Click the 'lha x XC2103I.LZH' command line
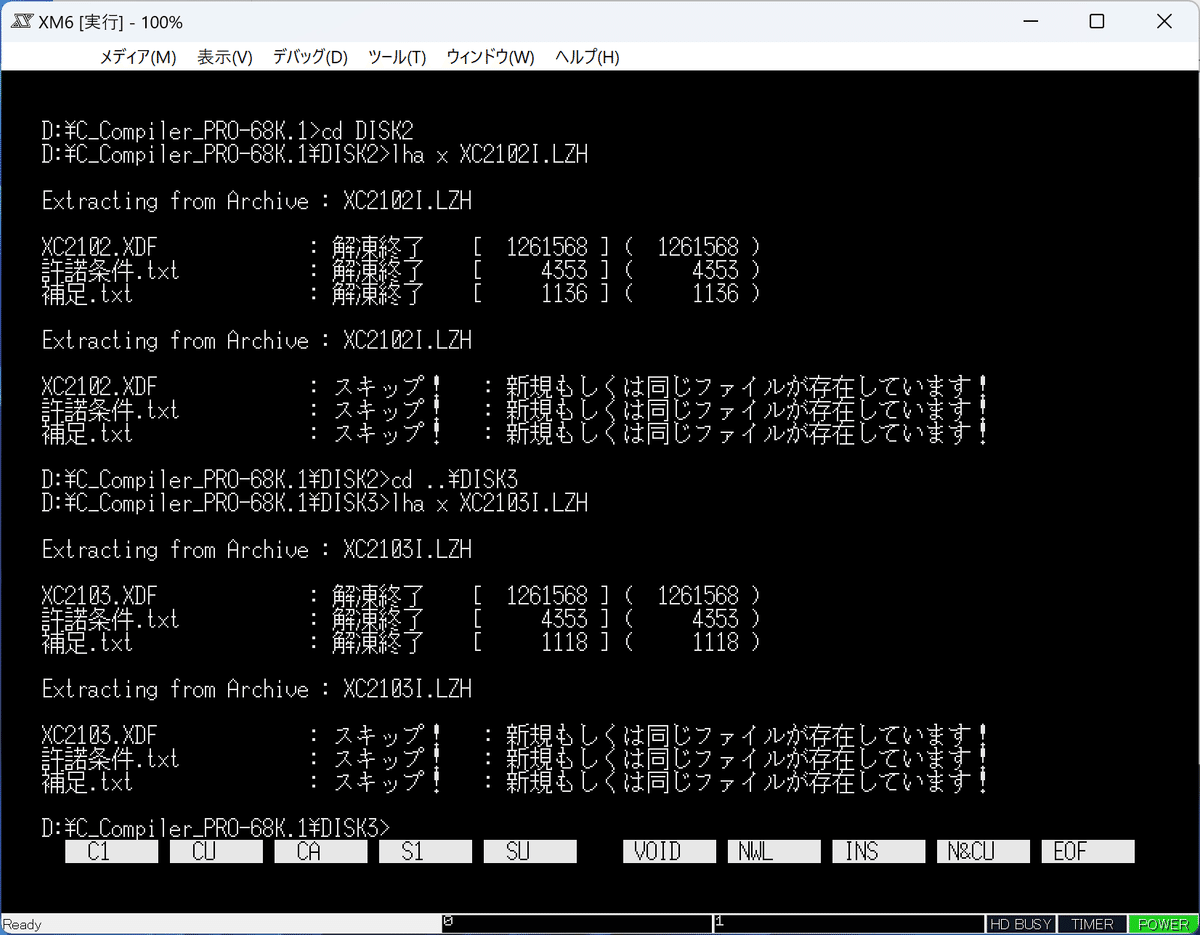The height and width of the screenshot is (935, 1200). click(x=315, y=503)
